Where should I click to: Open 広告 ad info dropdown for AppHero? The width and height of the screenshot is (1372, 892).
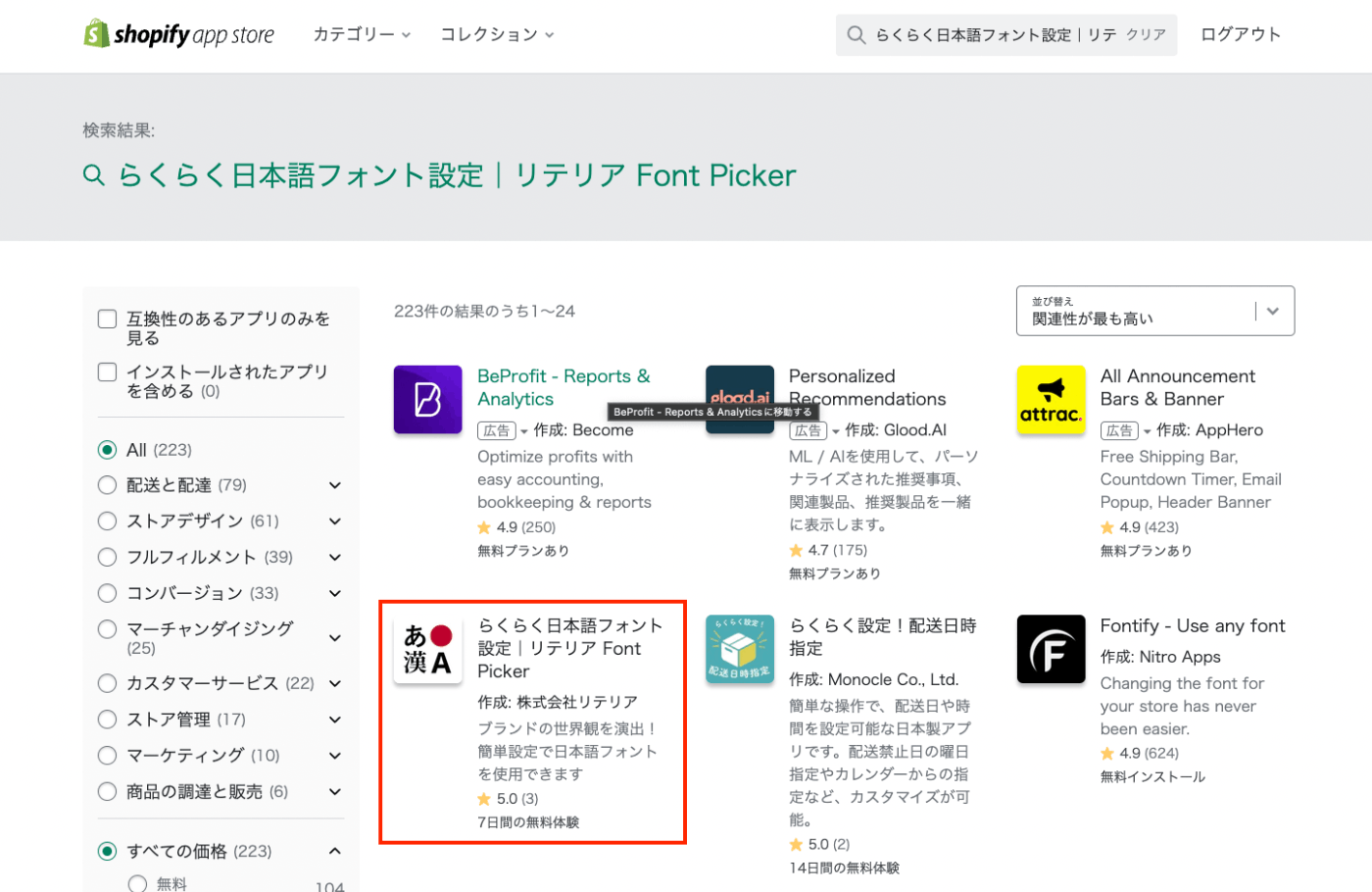click(x=1126, y=430)
